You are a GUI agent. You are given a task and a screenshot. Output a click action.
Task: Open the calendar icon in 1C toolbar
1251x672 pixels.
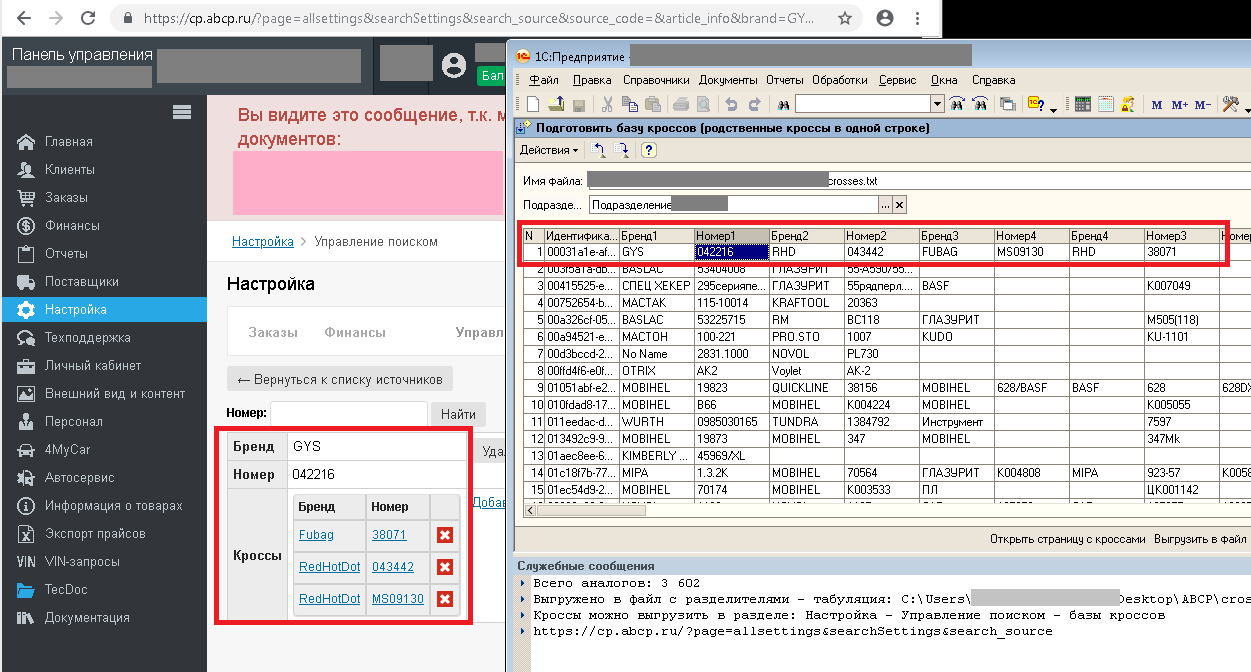1105,104
